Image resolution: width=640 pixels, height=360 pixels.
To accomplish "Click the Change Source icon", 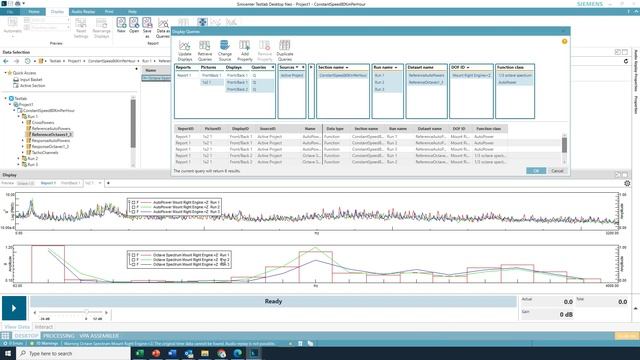I will tap(224, 45).
